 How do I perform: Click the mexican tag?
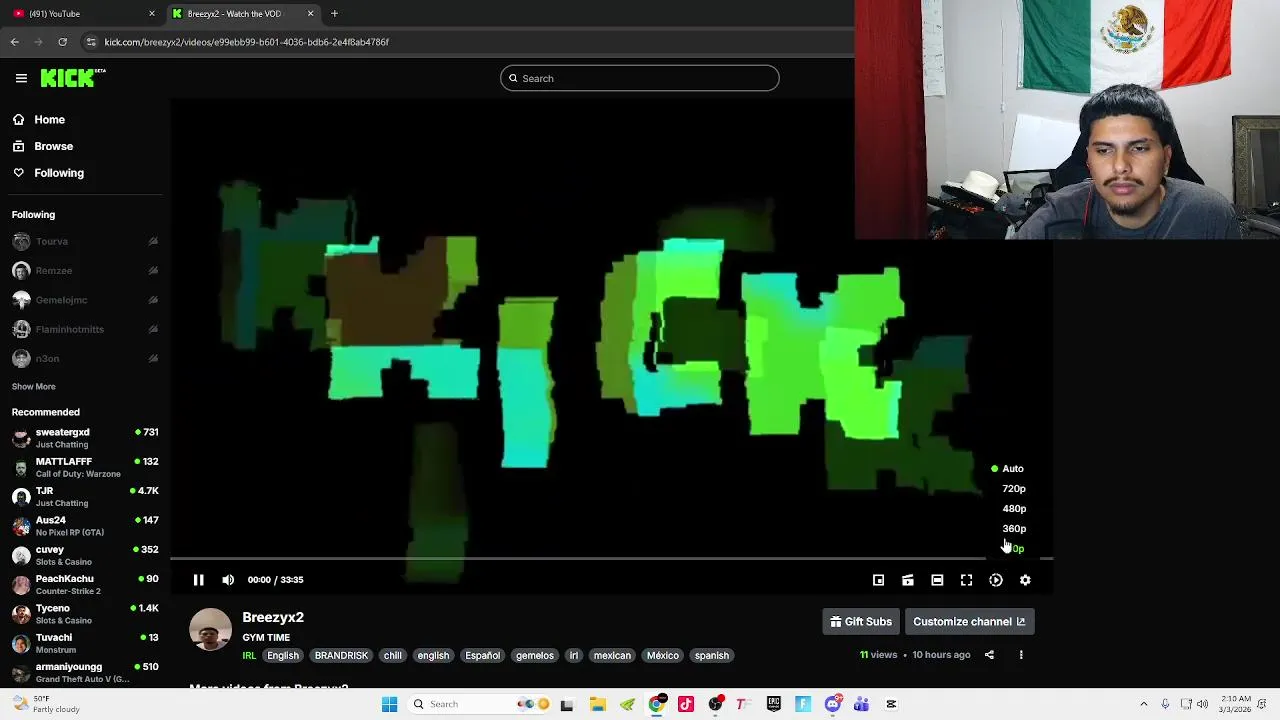(612, 656)
